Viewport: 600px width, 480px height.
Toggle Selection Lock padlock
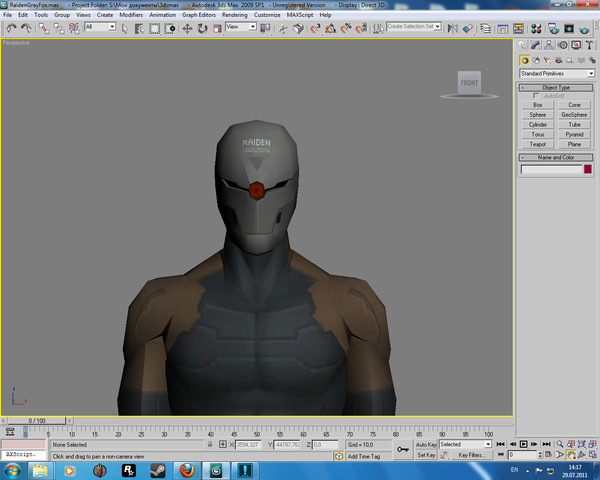[x=210, y=444]
